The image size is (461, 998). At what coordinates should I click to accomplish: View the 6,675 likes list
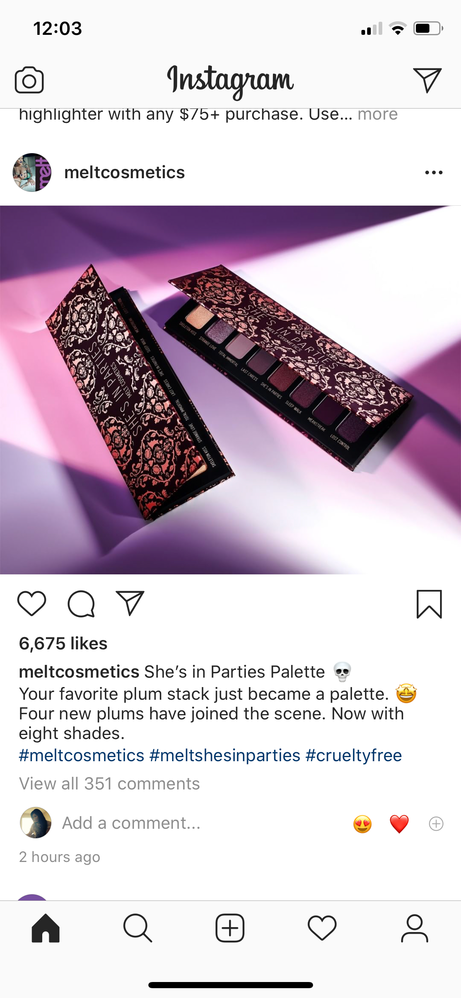63,643
